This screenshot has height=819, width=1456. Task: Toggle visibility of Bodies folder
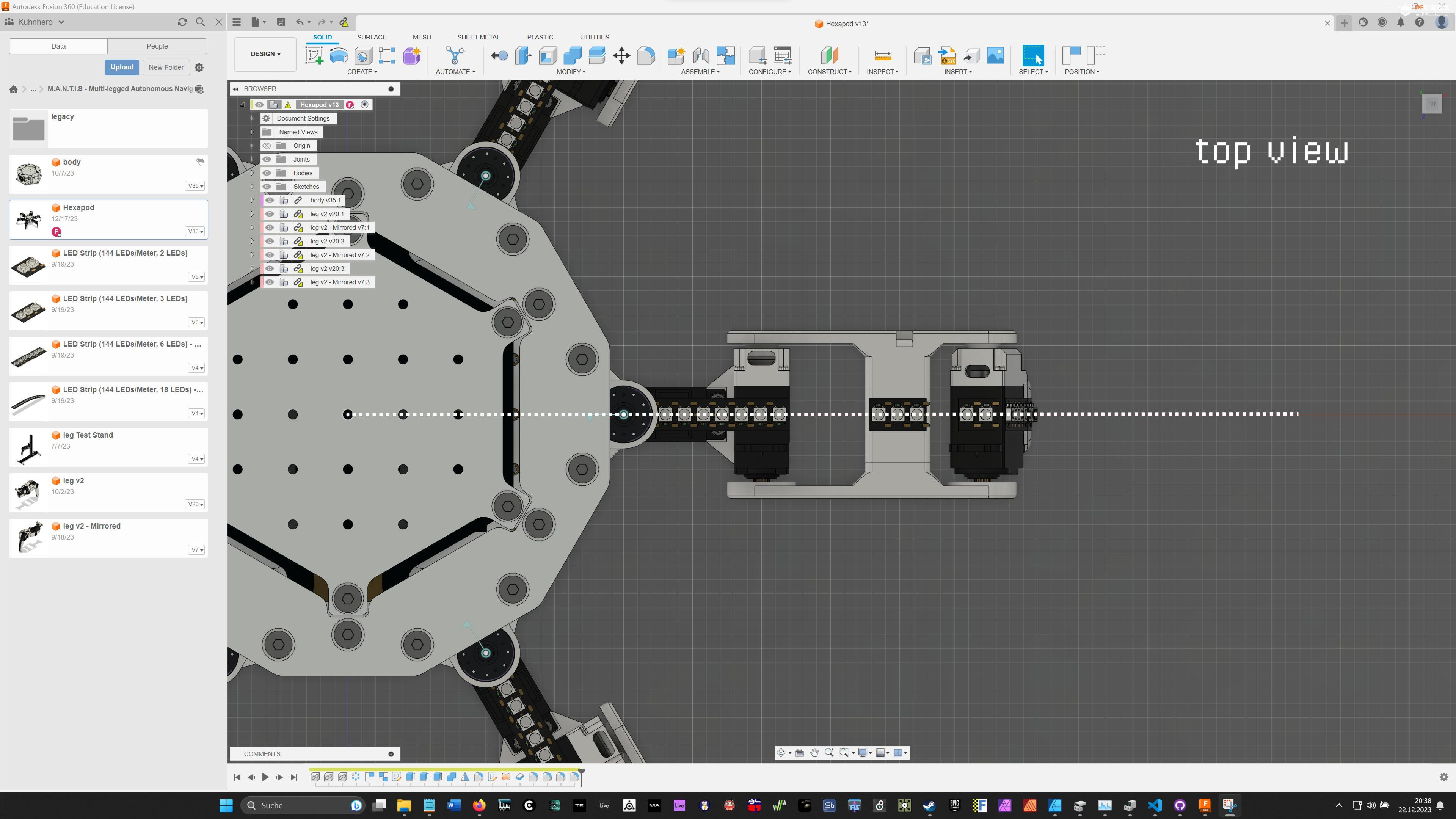267,173
